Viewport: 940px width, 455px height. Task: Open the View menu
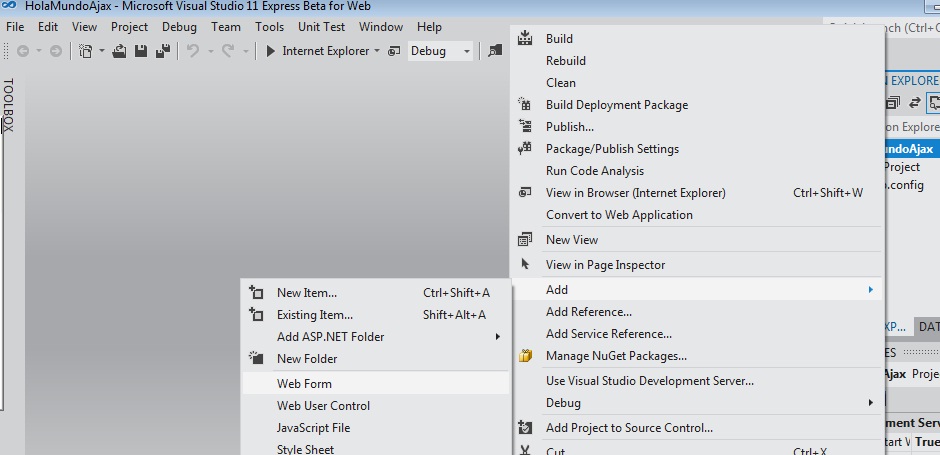[x=85, y=27]
